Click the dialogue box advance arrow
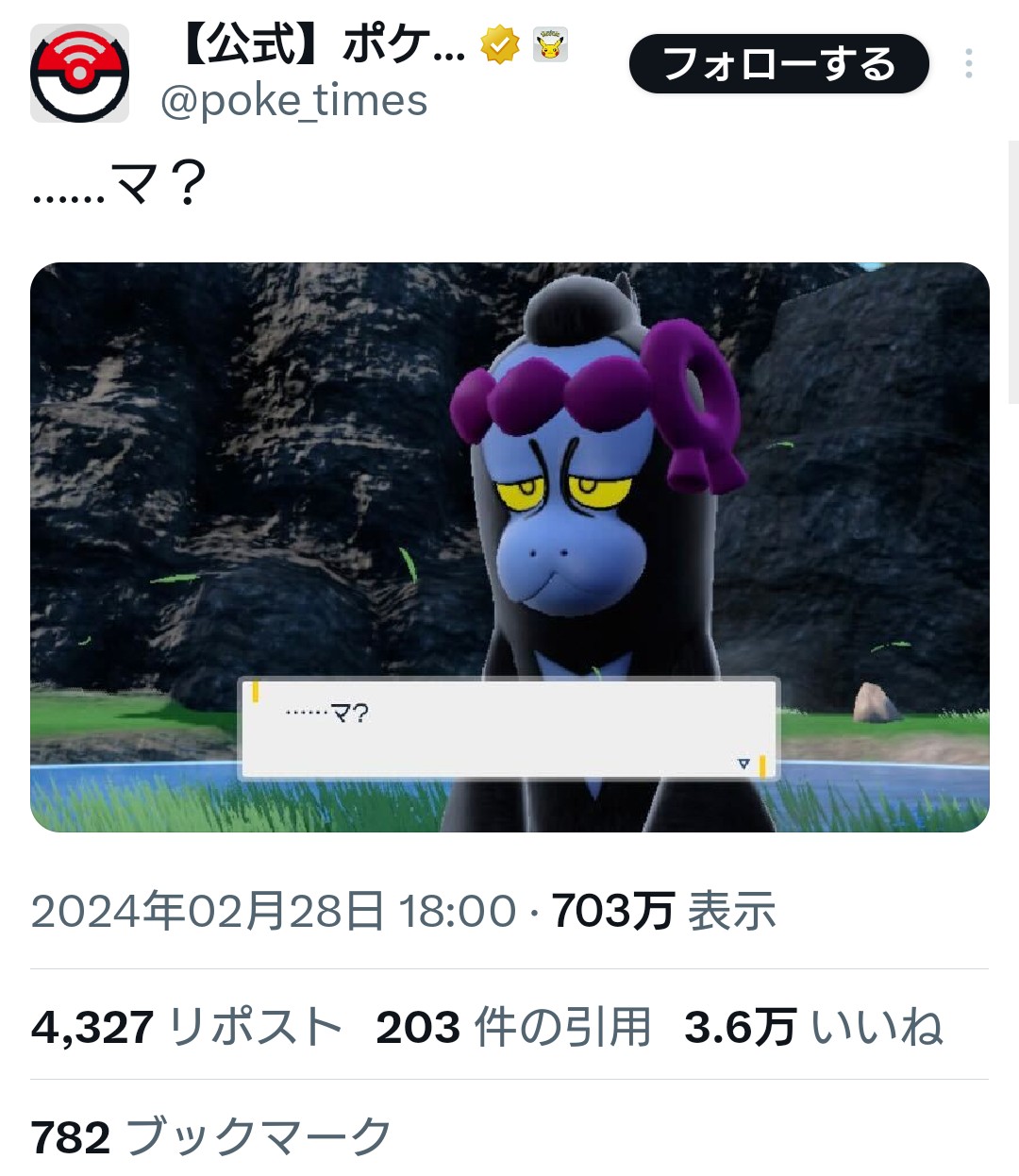This screenshot has height=1176, width=1019. coord(743,764)
